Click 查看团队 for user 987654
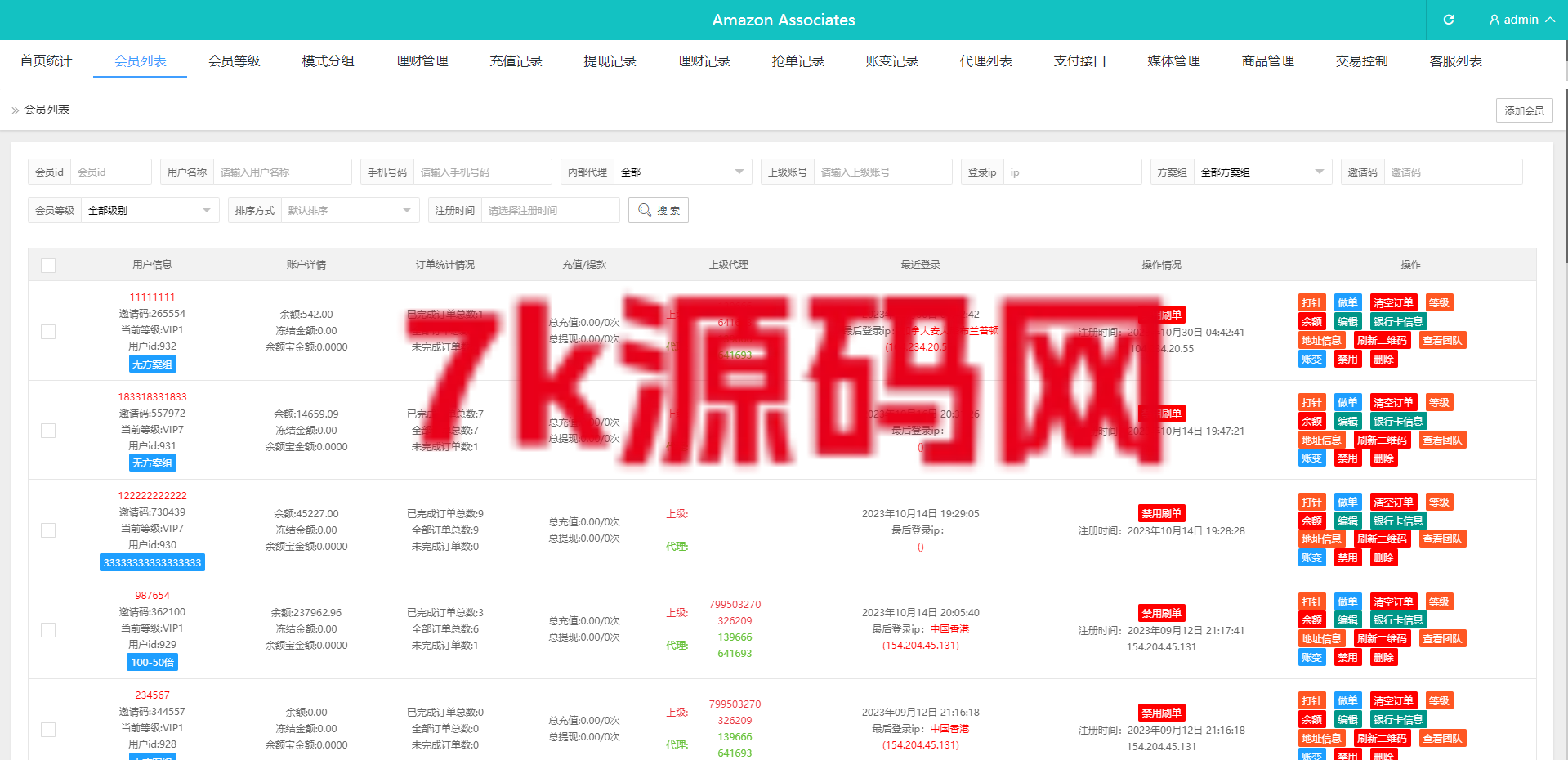1568x760 pixels. (x=1442, y=639)
